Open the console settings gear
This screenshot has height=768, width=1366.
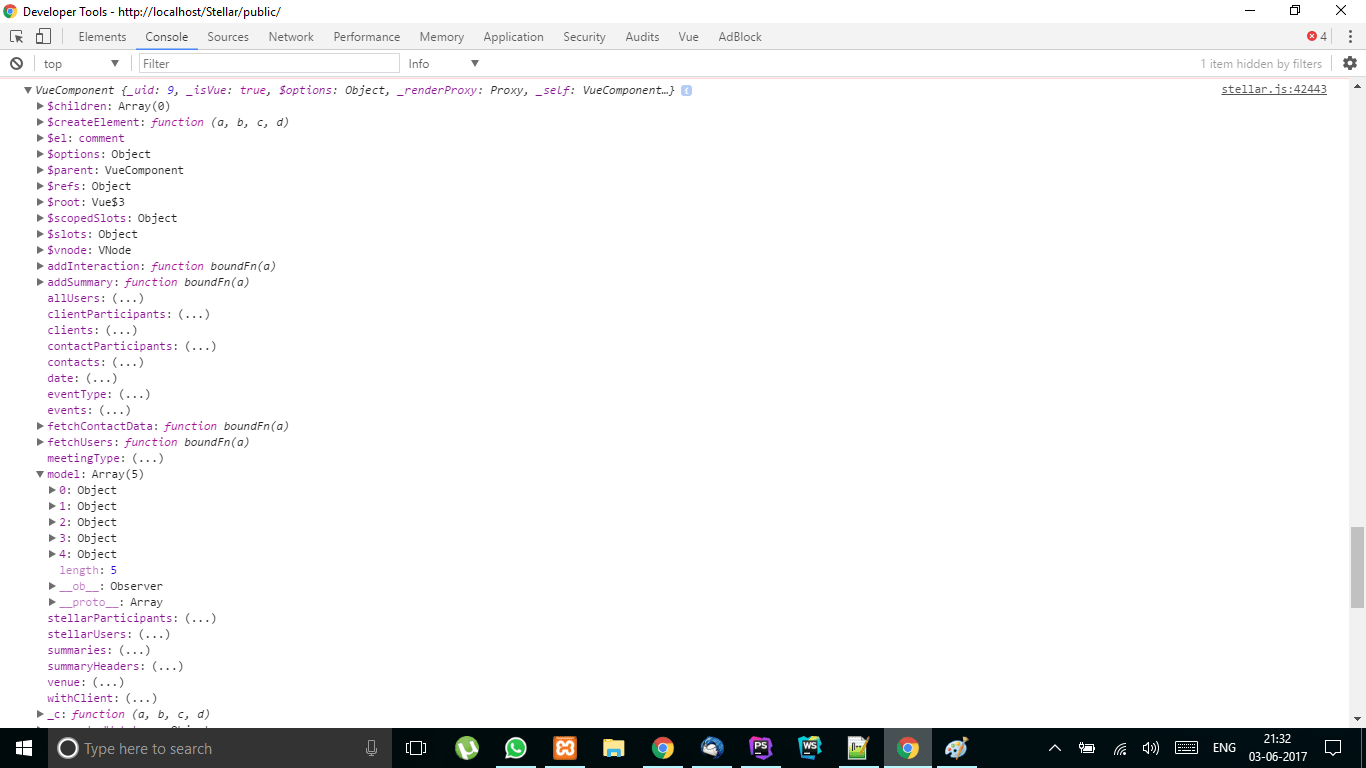pyautogui.click(x=1350, y=63)
